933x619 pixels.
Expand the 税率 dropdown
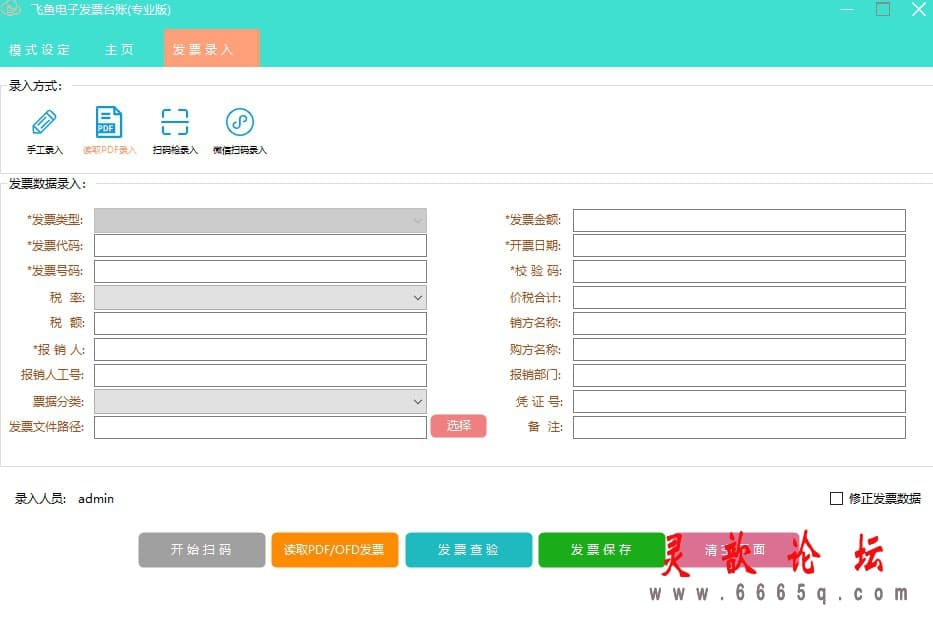pyautogui.click(x=260, y=298)
